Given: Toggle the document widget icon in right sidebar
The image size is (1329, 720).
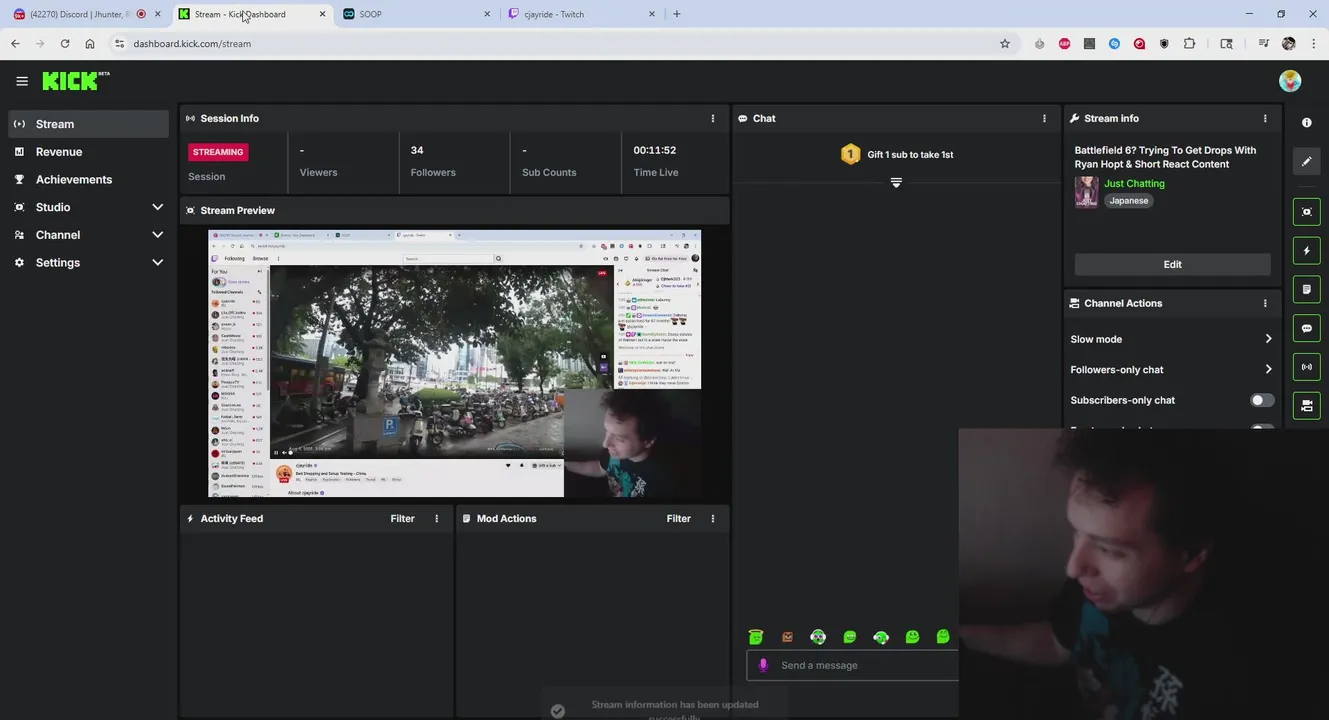Looking at the screenshot, I should pos(1306,289).
